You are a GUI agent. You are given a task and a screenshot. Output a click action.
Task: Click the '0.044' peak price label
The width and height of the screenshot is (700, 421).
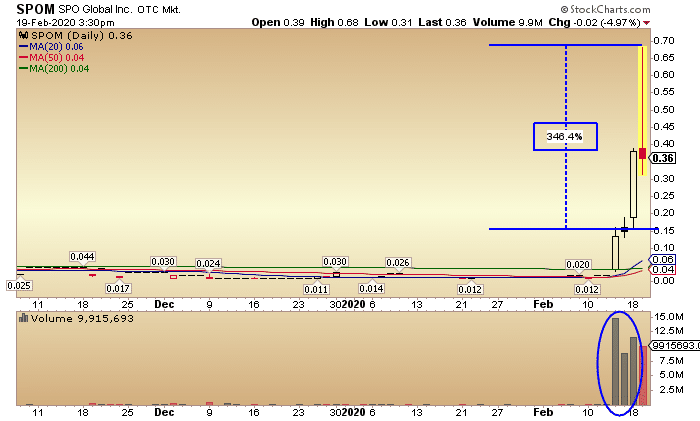click(82, 257)
